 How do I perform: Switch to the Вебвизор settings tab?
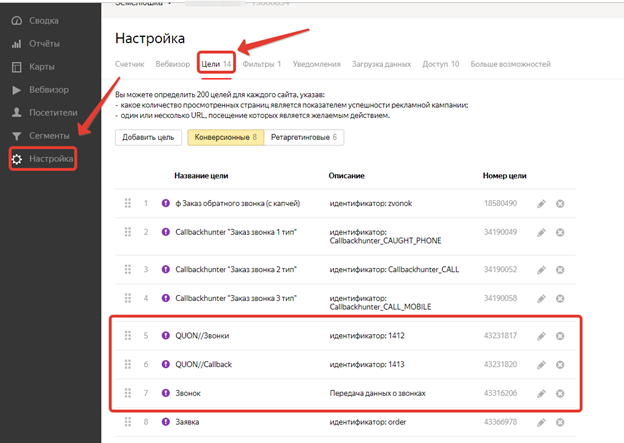point(173,64)
